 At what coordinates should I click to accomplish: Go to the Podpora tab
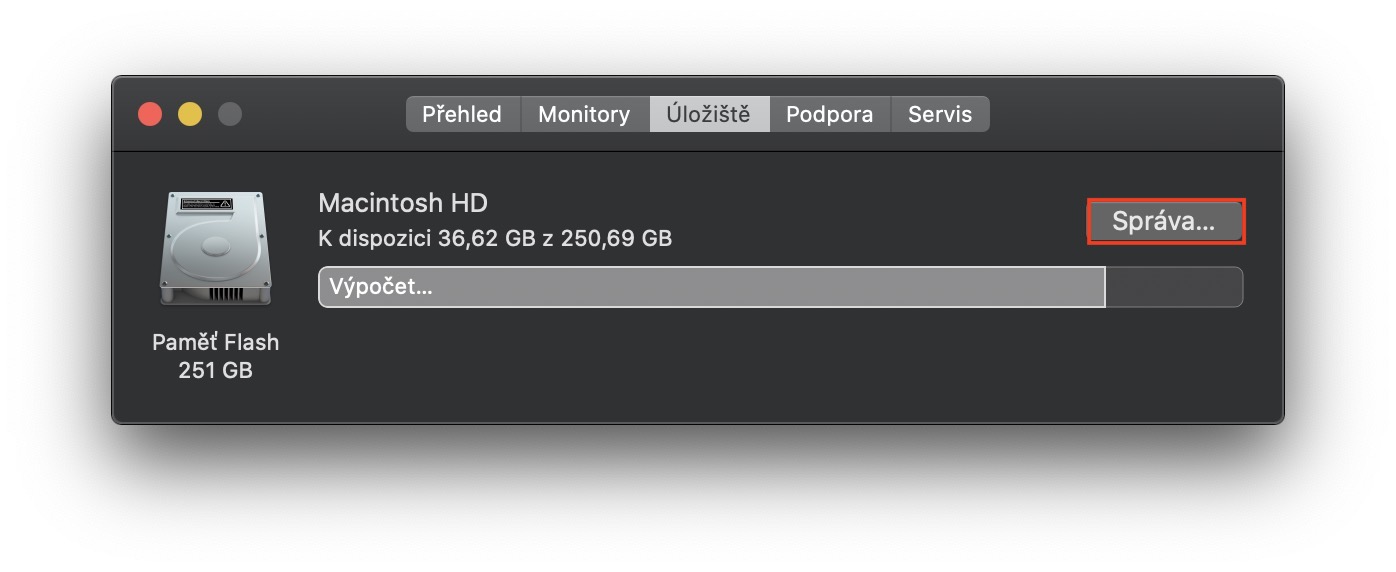point(829,114)
